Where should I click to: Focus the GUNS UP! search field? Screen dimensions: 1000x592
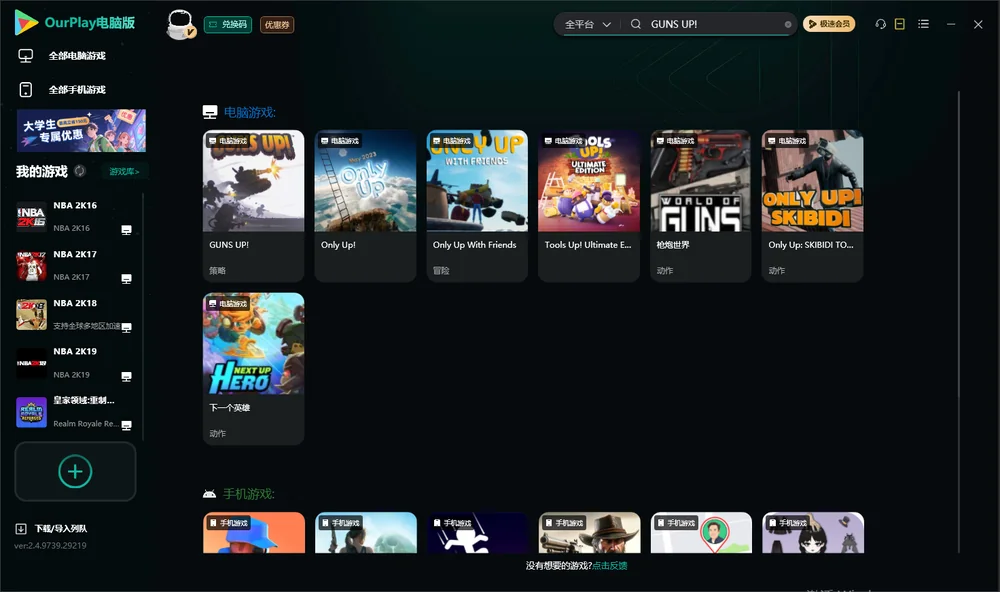click(x=714, y=24)
